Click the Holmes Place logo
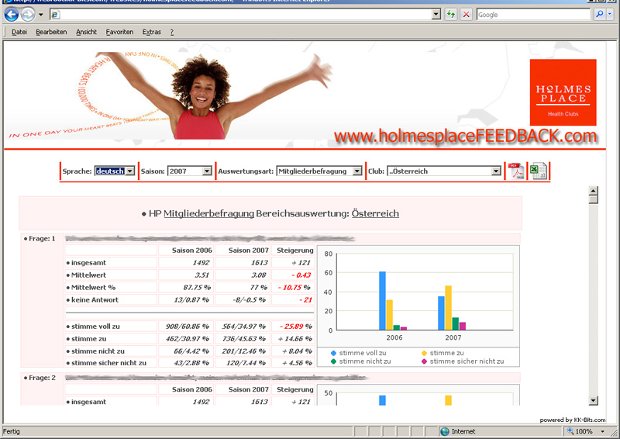The height and width of the screenshot is (439, 620). [563, 92]
